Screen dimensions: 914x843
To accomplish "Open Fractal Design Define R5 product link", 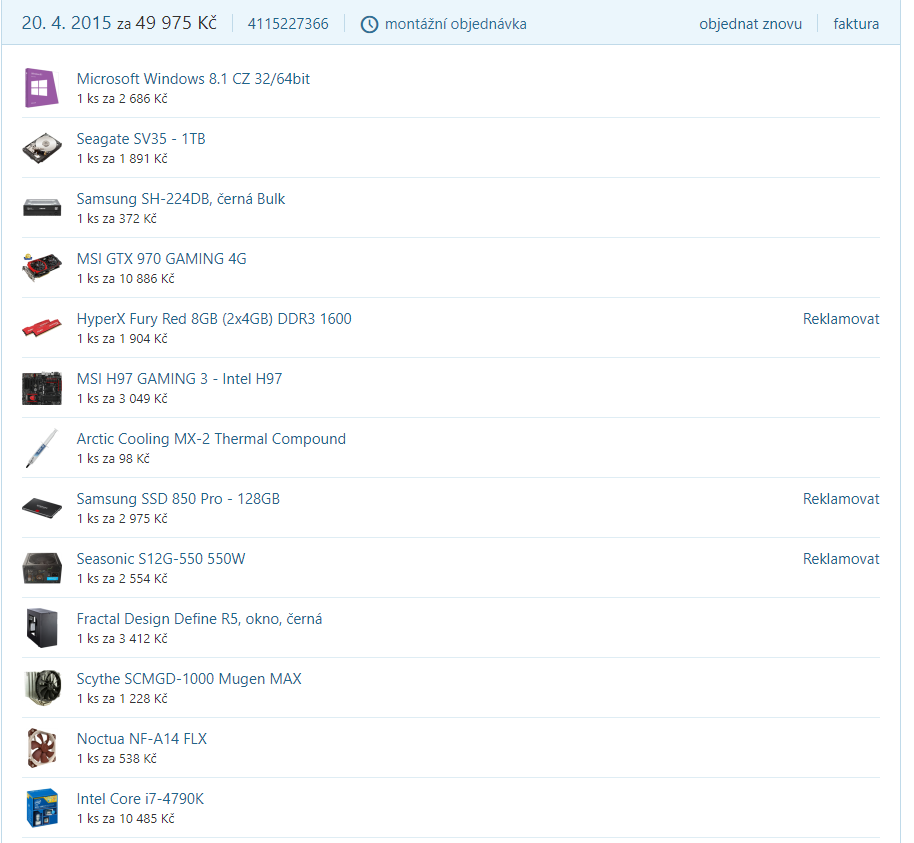I will 199,619.
